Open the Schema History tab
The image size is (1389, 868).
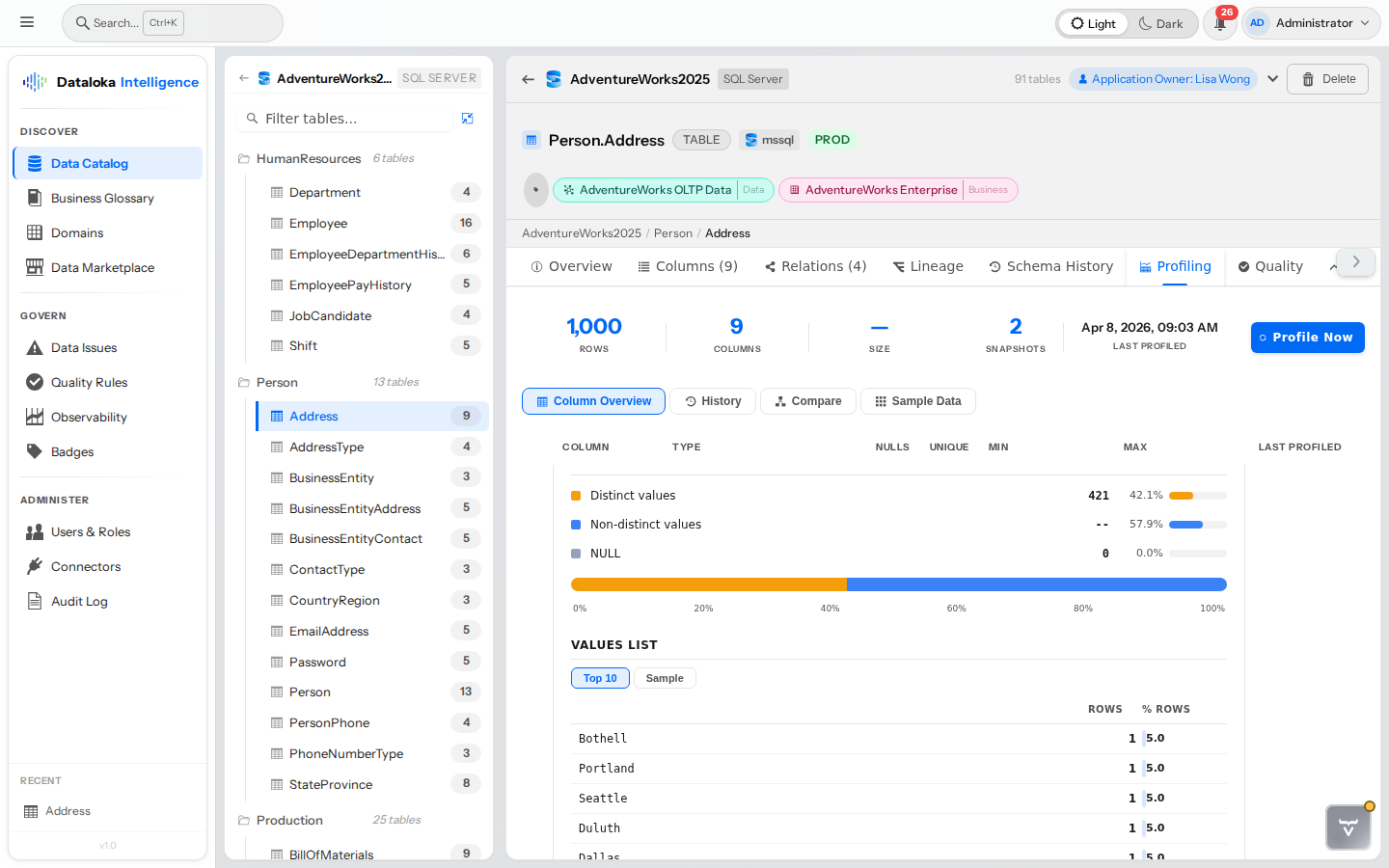click(x=1050, y=266)
